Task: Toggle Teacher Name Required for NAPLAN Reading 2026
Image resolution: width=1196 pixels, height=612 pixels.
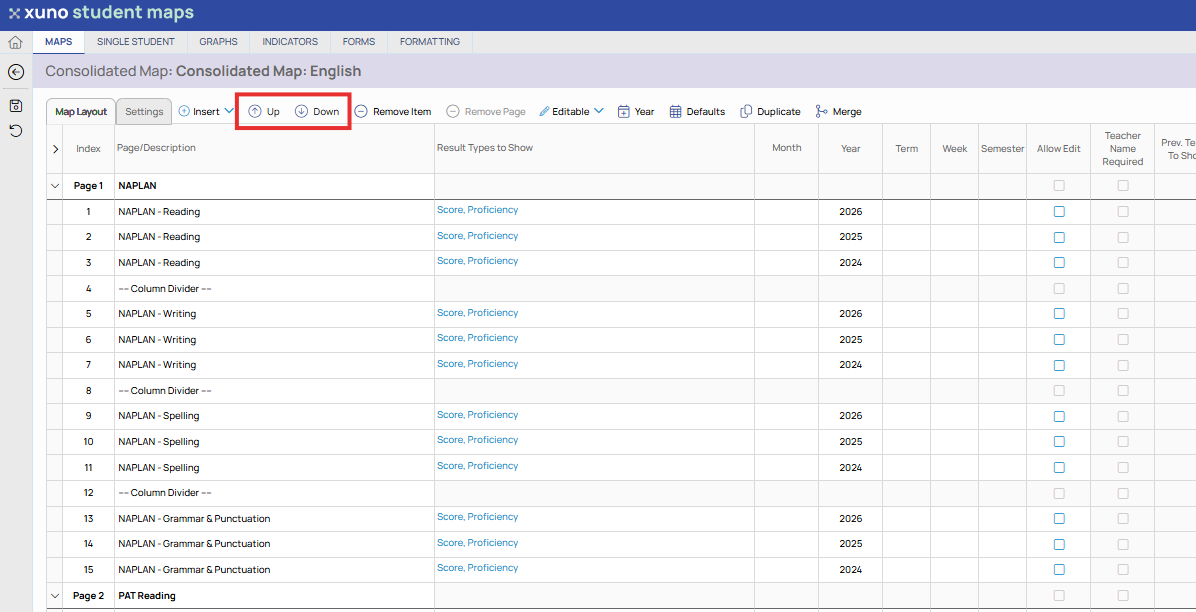Action: pyautogui.click(x=1123, y=212)
